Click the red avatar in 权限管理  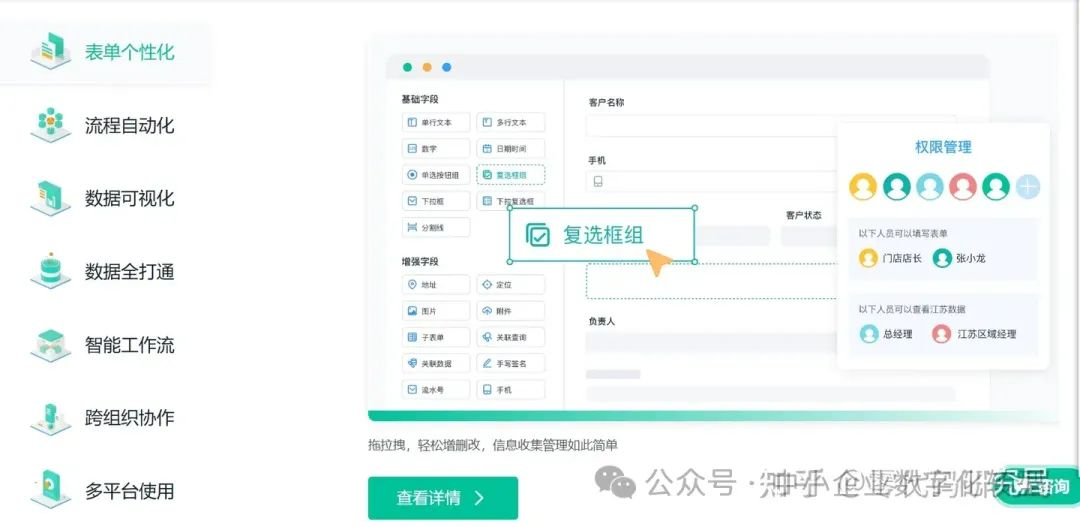pyautogui.click(x=963, y=186)
